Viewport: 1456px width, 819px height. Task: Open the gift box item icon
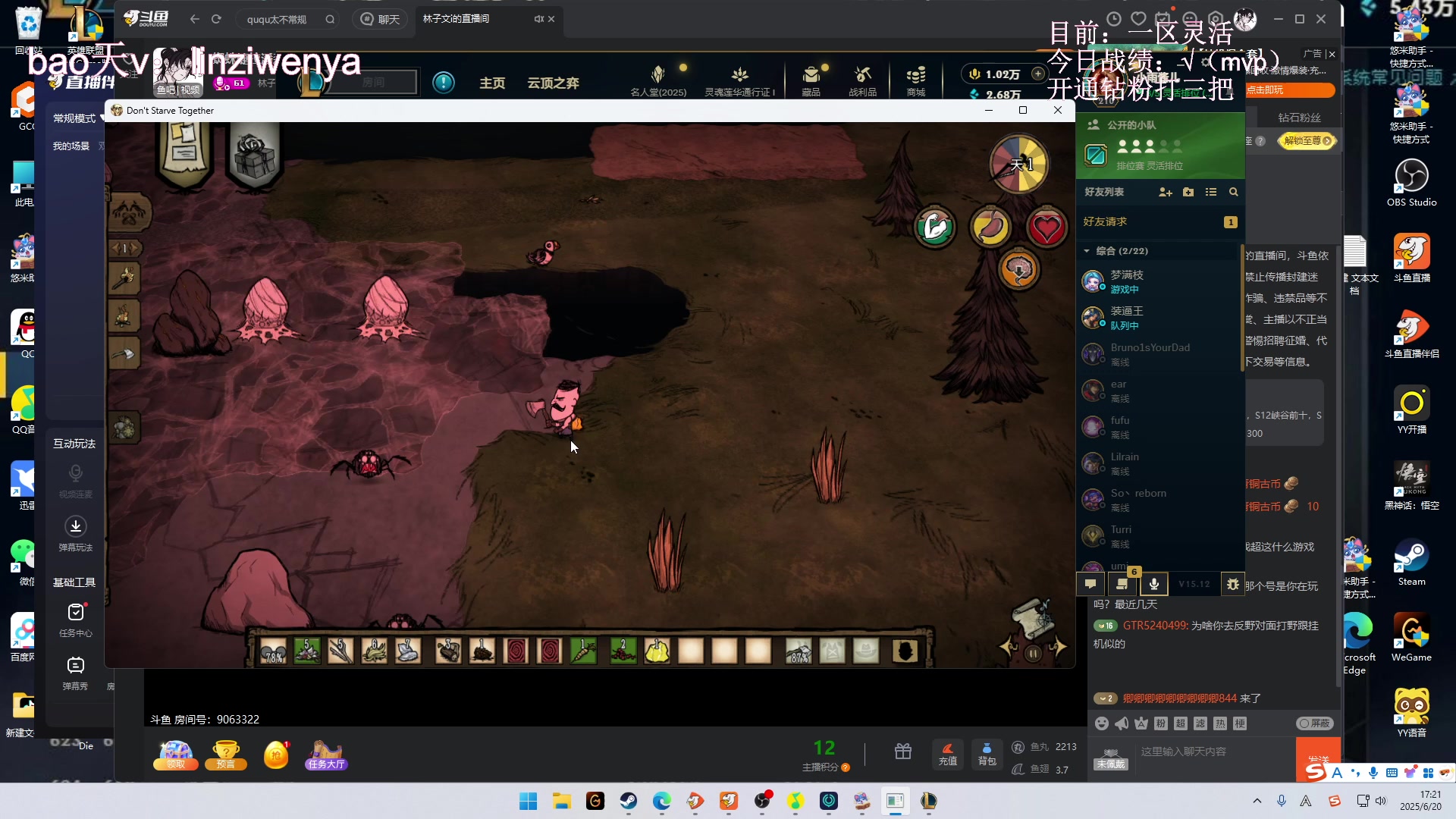click(255, 157)
